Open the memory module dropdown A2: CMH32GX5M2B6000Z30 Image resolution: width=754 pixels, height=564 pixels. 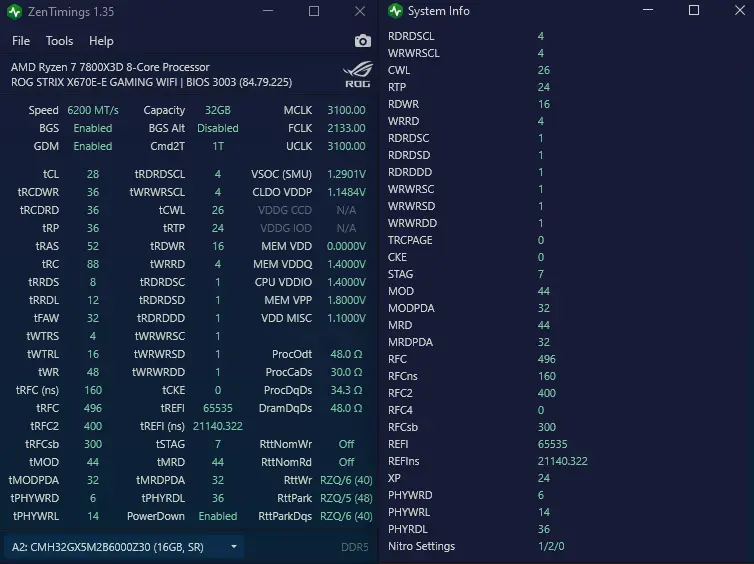[124, 547]
